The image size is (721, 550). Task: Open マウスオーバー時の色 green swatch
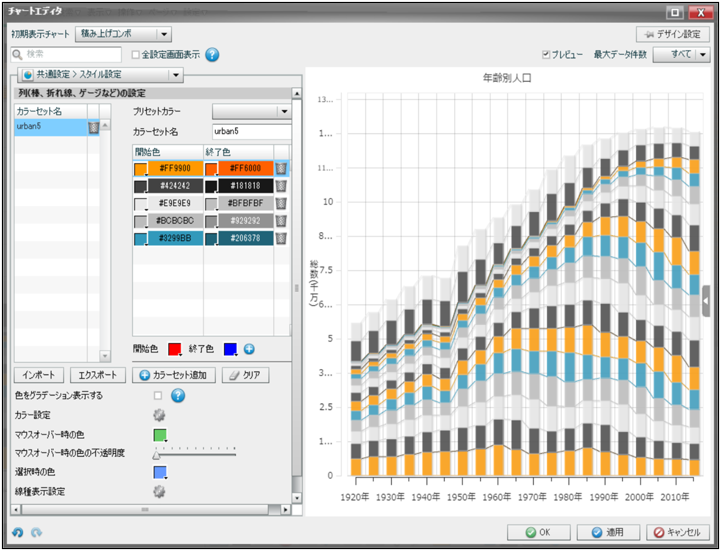(159, 434)
